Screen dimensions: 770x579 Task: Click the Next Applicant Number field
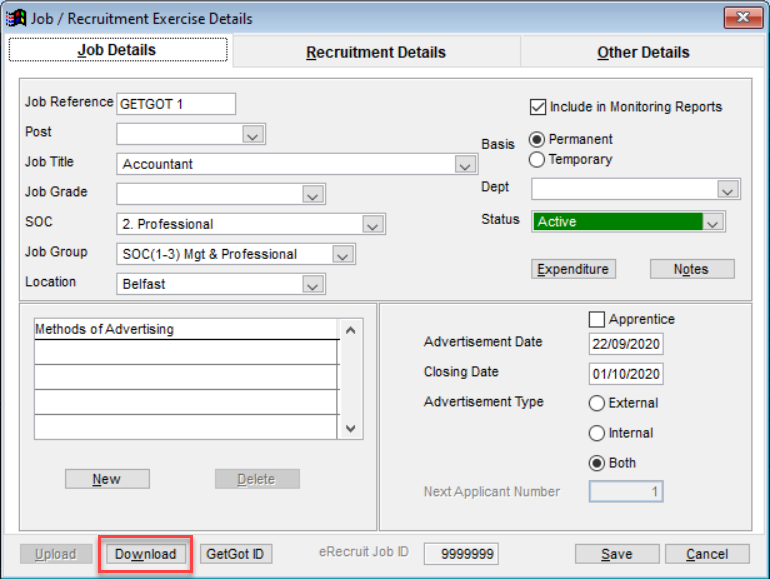(626, 491)
